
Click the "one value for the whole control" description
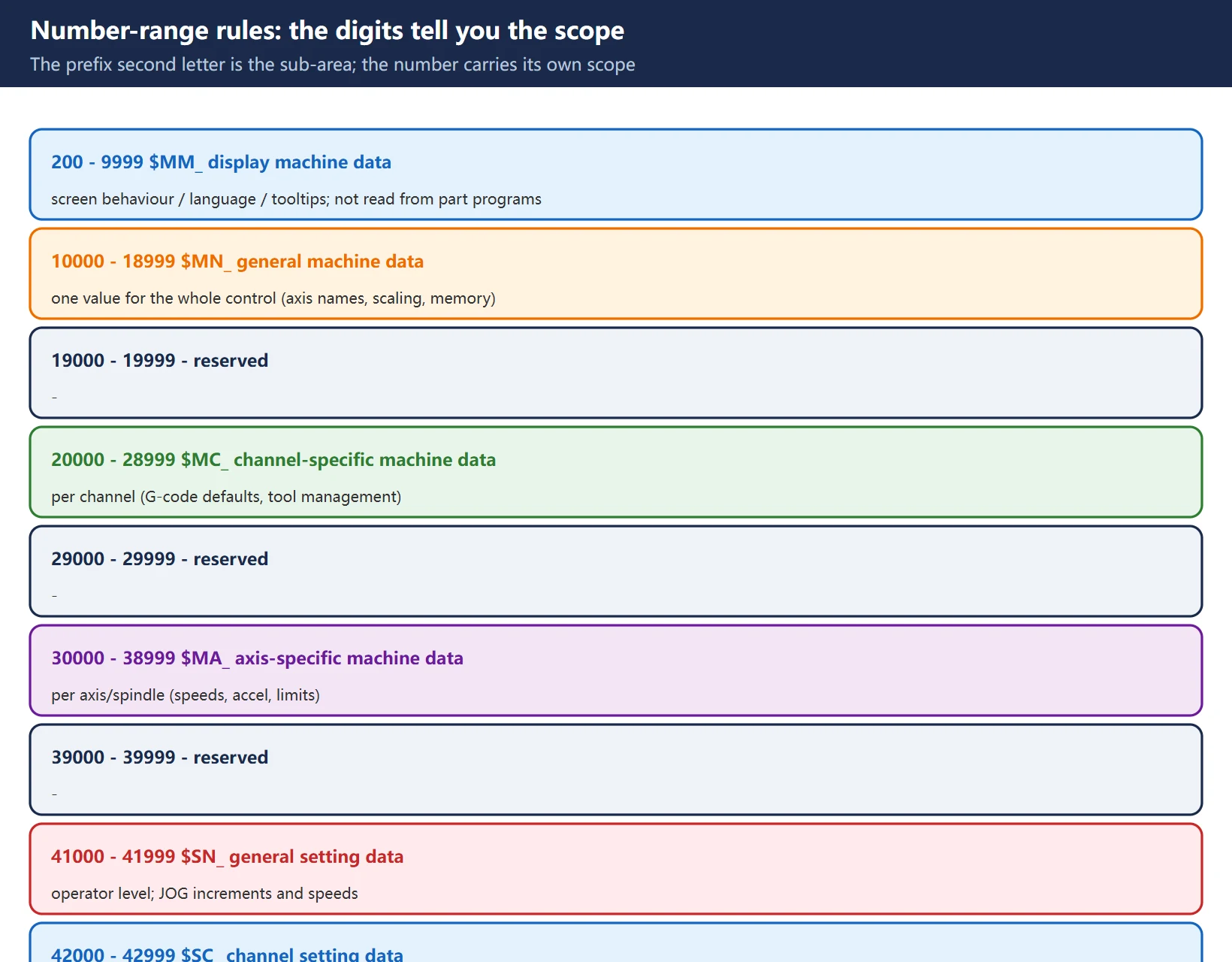[x=164, y=298]
